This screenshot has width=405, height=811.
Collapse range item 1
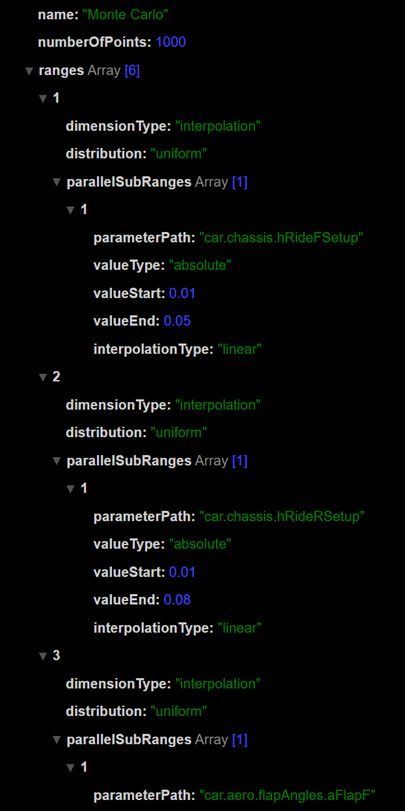[x=43, y=99]
